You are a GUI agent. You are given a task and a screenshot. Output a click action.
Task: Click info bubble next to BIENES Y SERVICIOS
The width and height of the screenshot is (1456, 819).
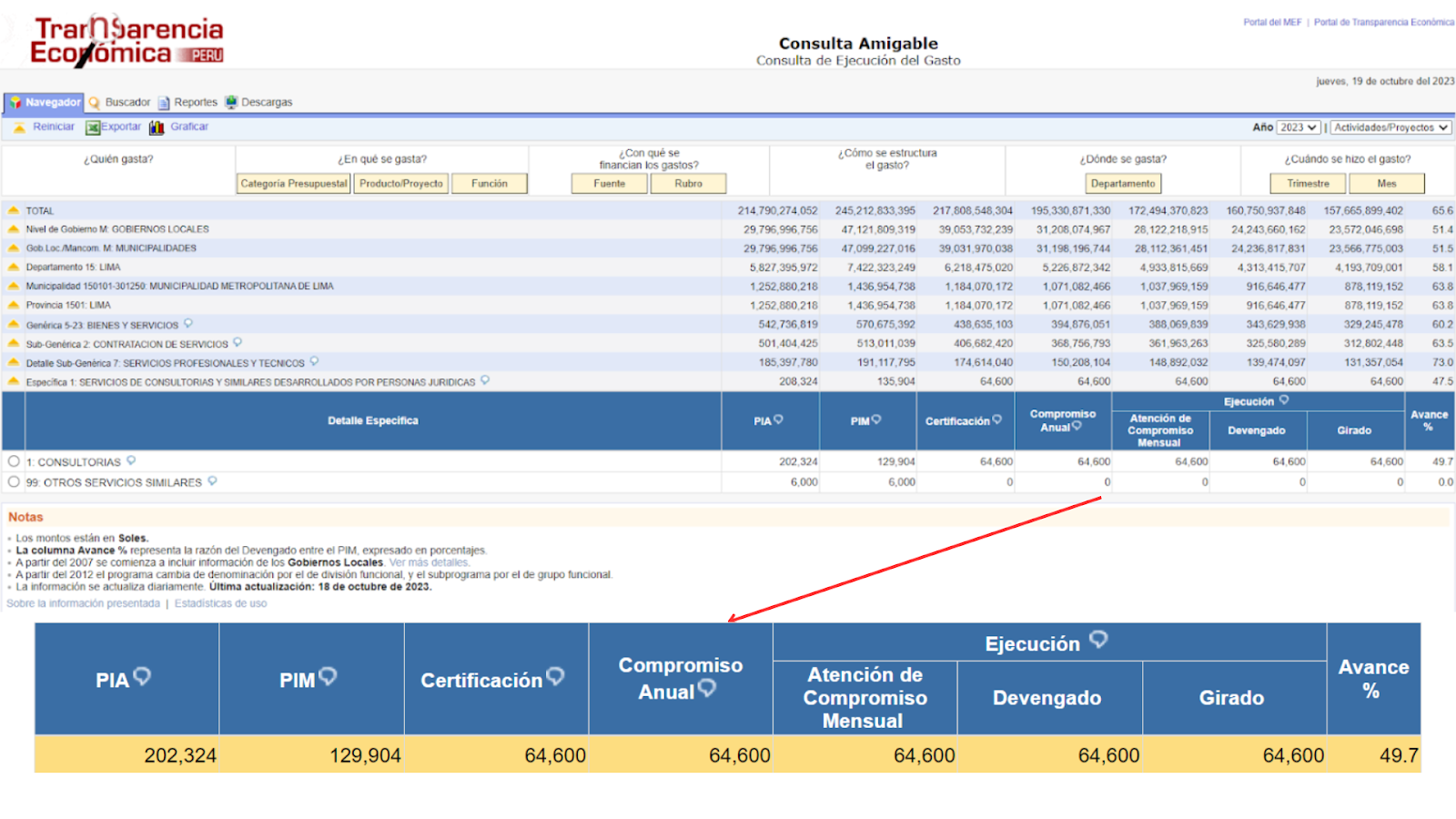point(188,323)
